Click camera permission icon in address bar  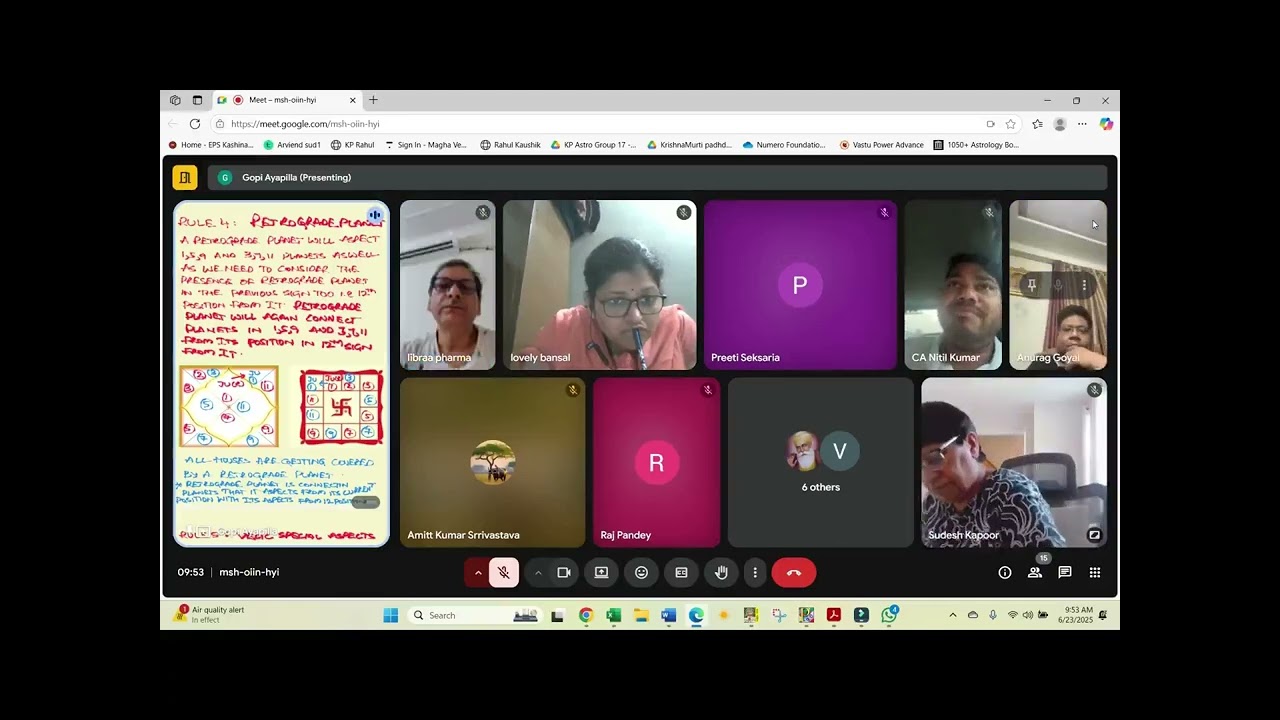pos(990,124)
